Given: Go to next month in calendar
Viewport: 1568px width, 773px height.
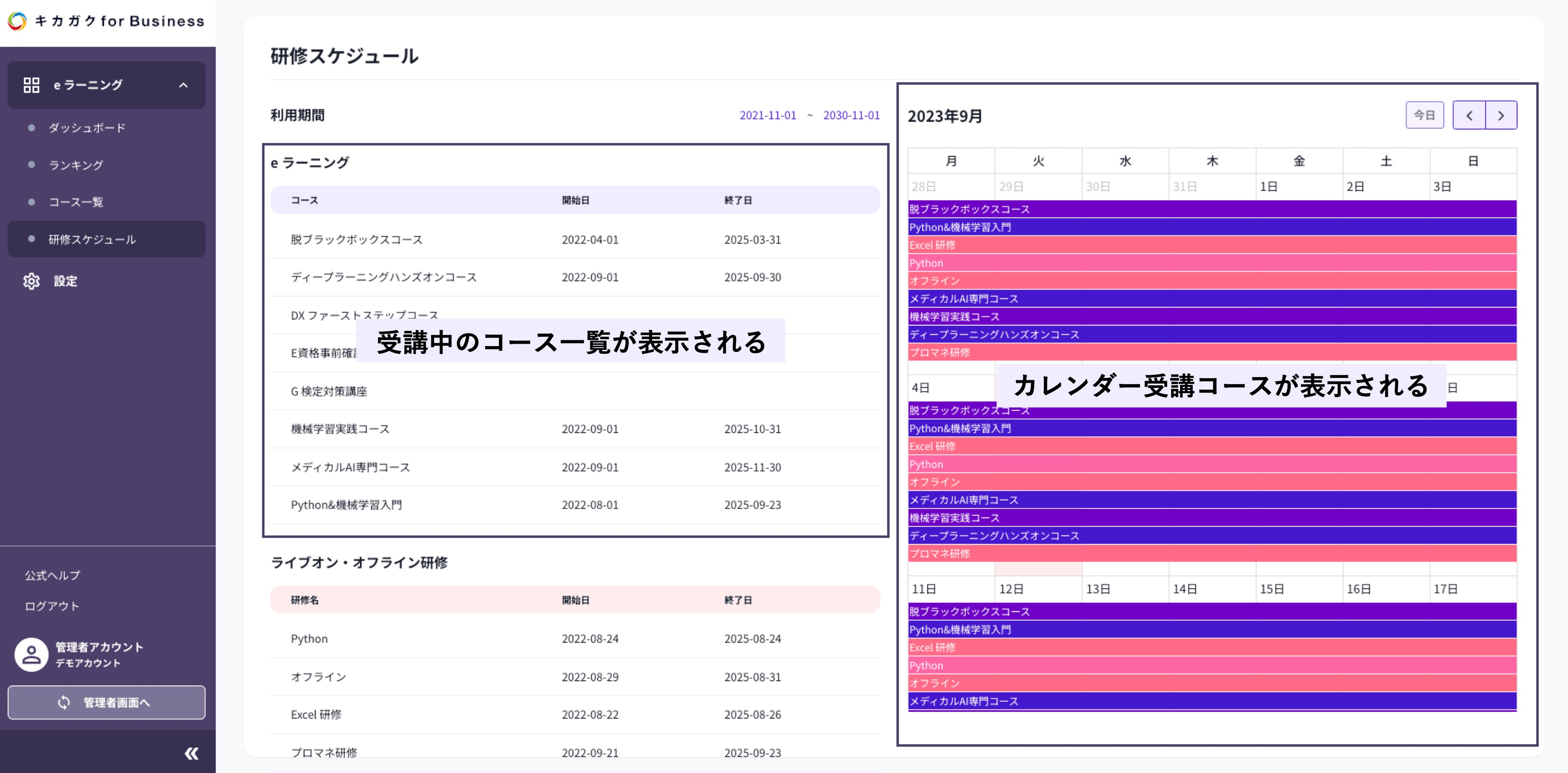Looking at the screenshot, I should tap(1501, 116).
